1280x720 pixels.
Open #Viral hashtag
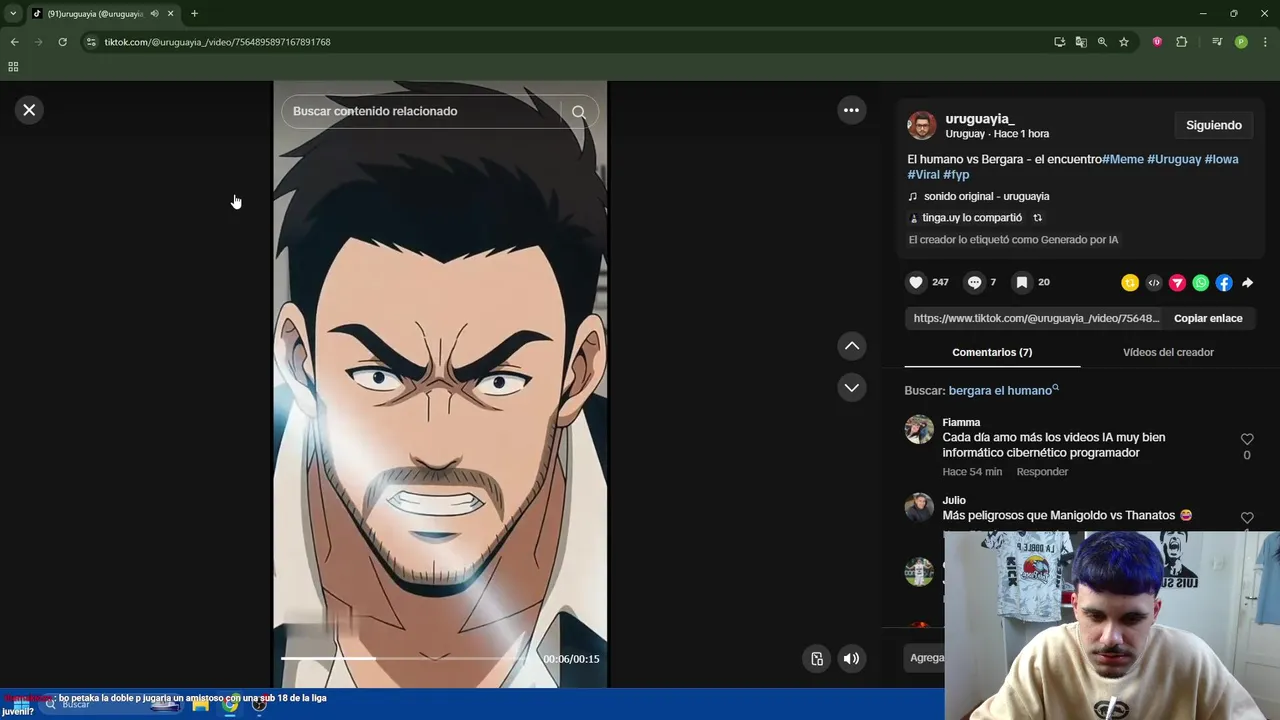(924, 175)
